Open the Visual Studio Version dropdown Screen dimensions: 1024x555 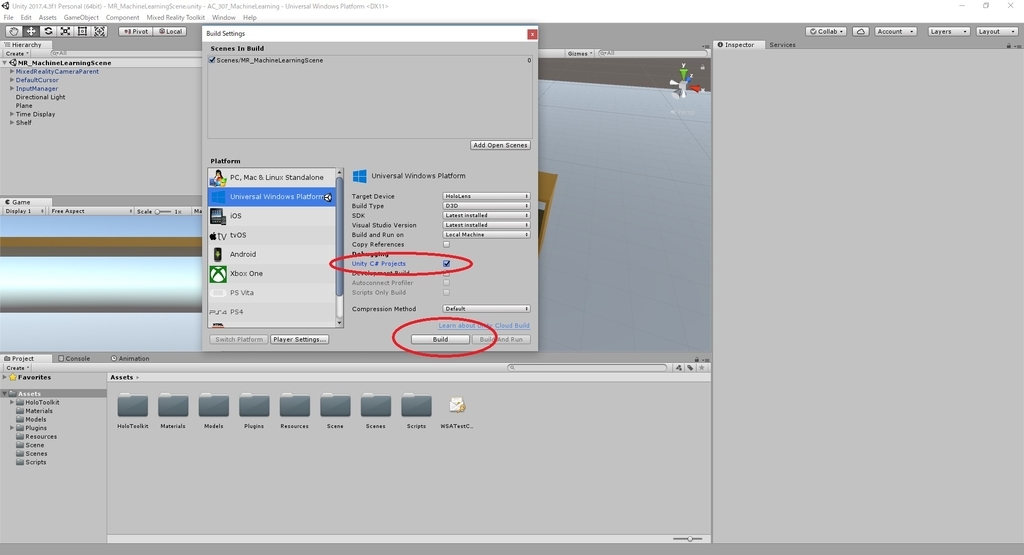pyautogui.click(x=487, y=225)
